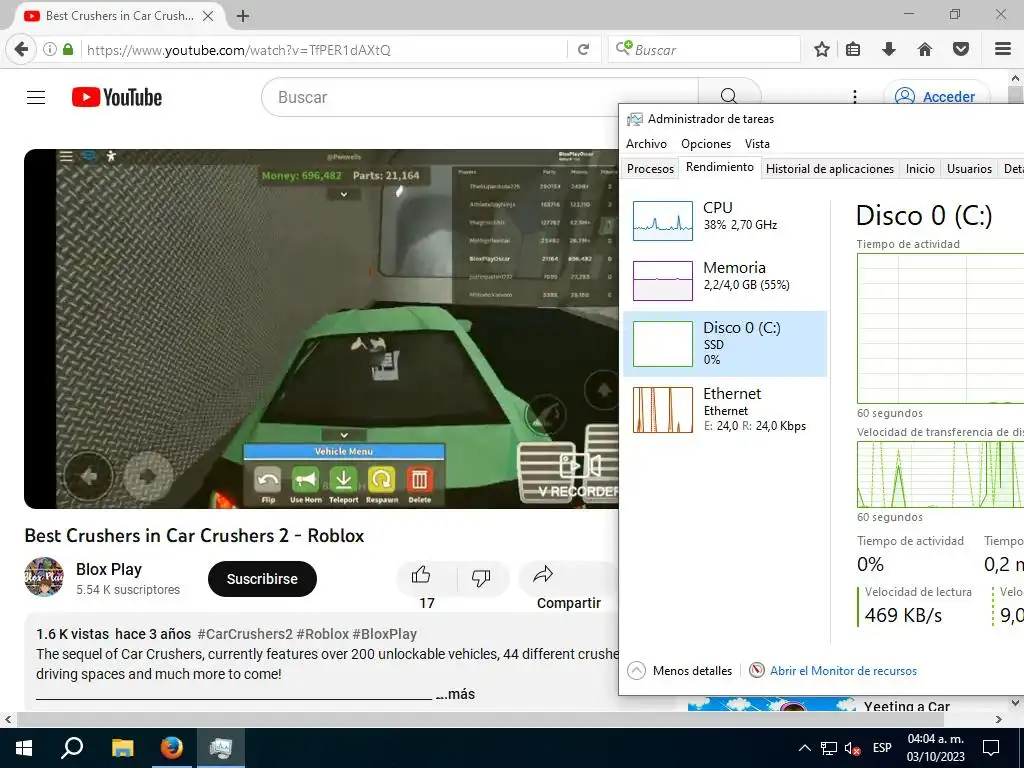Open the #CarCrushers2 hashtag link

tap(245, 634)
